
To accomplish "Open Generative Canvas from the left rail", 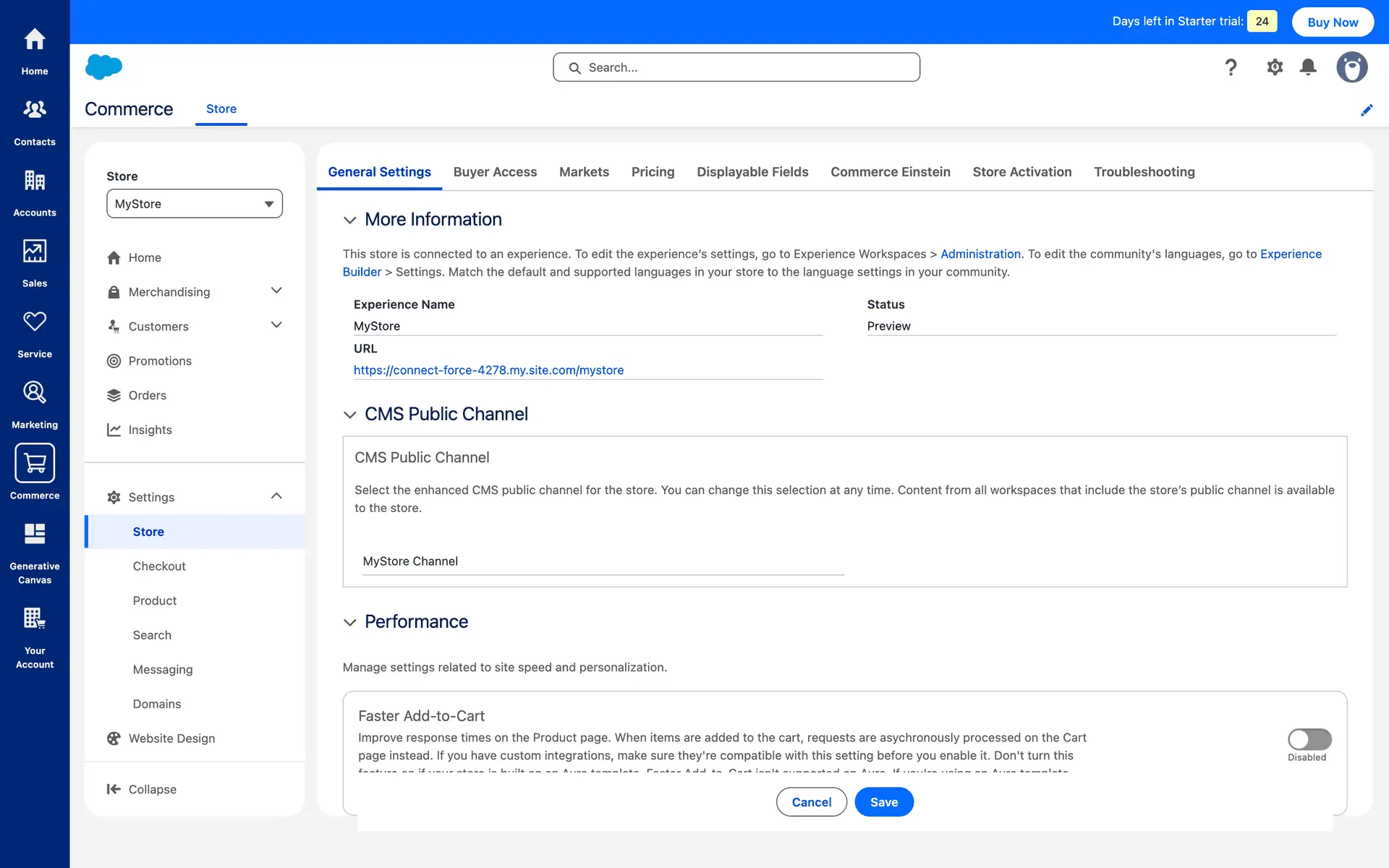I will (x=35, y=553).
